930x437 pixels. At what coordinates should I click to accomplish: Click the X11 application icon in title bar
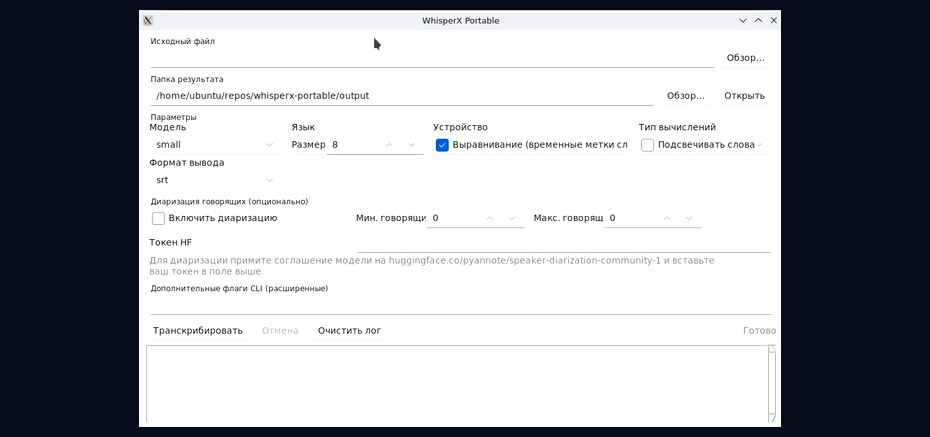(x=148, y=20)
